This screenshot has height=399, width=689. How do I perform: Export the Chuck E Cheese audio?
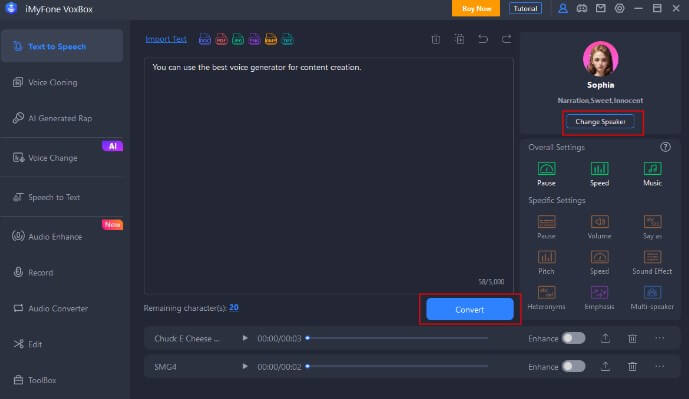605,338
